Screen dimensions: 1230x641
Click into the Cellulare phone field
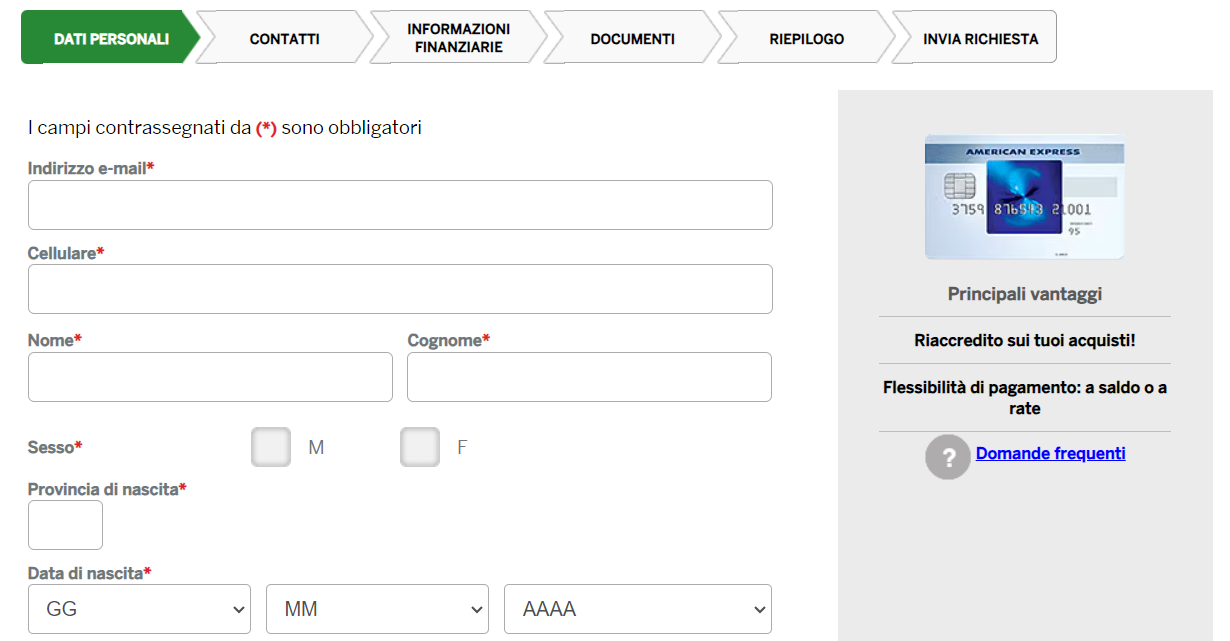(400, 289)
